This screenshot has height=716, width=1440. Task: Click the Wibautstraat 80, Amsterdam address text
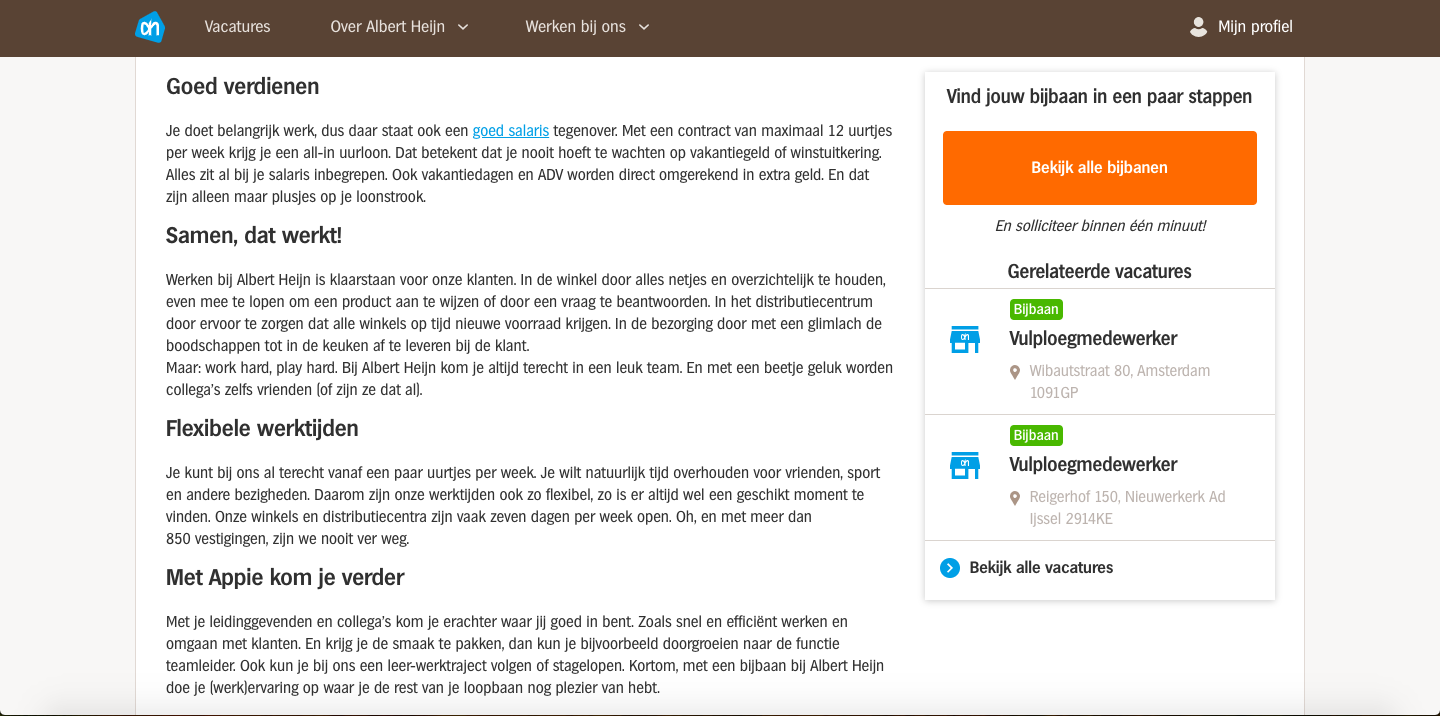pos(1120,382)
